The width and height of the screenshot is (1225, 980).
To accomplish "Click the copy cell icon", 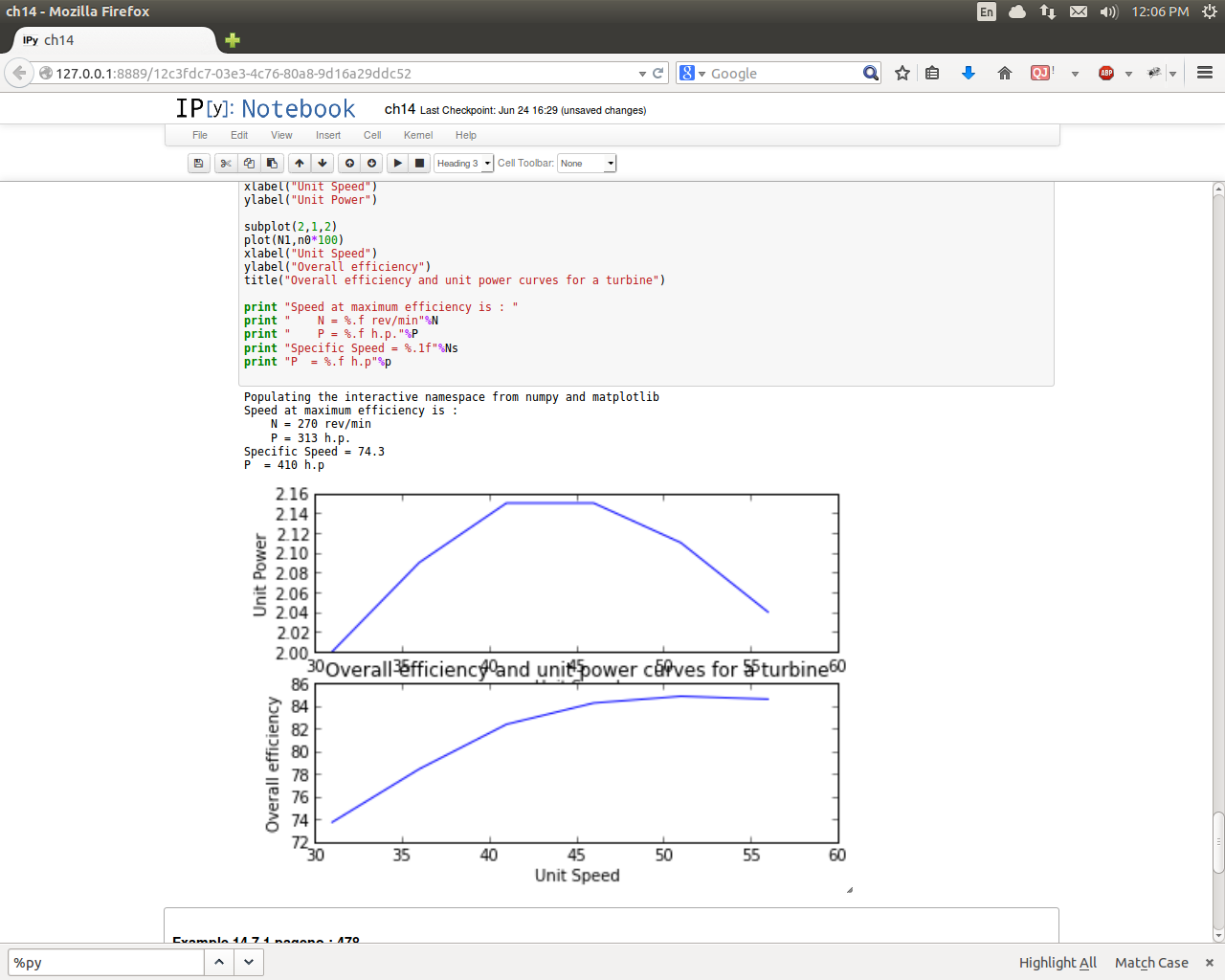I will point(249,164).
